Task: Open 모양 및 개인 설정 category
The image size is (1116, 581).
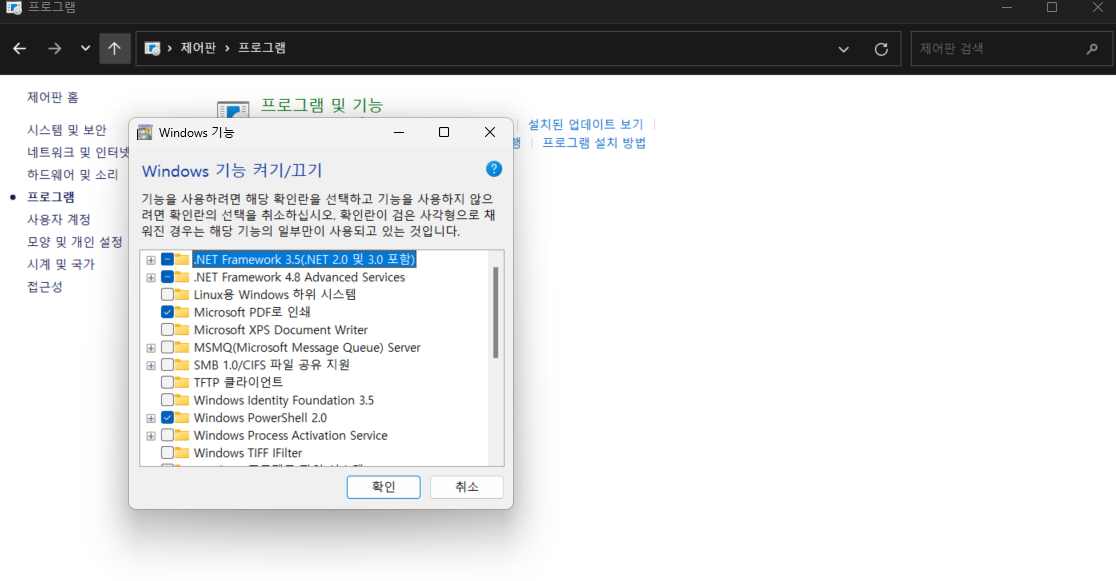Action: point(75,242)
